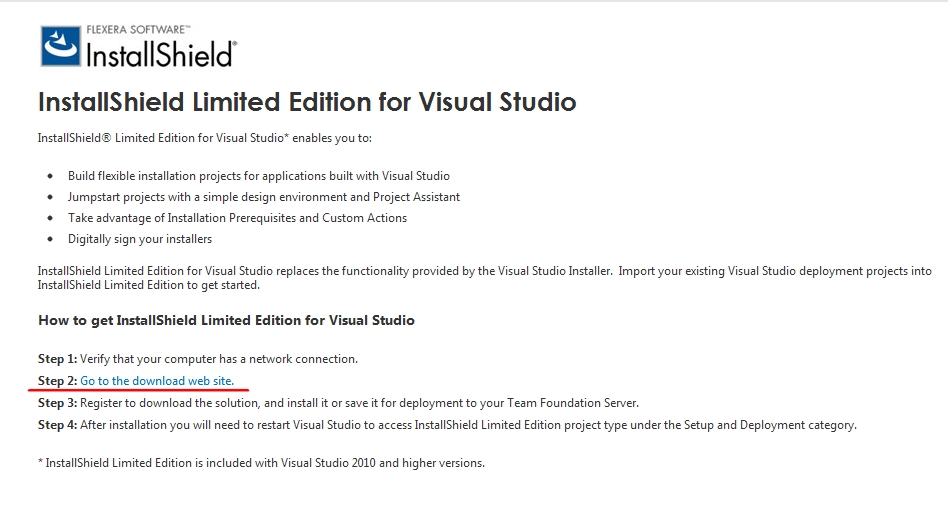This screenshot has width=948, height=511.
Task: Select 'Jumpstart projects with a simple design environment' bullet
Action: click(x=264, y=197)
